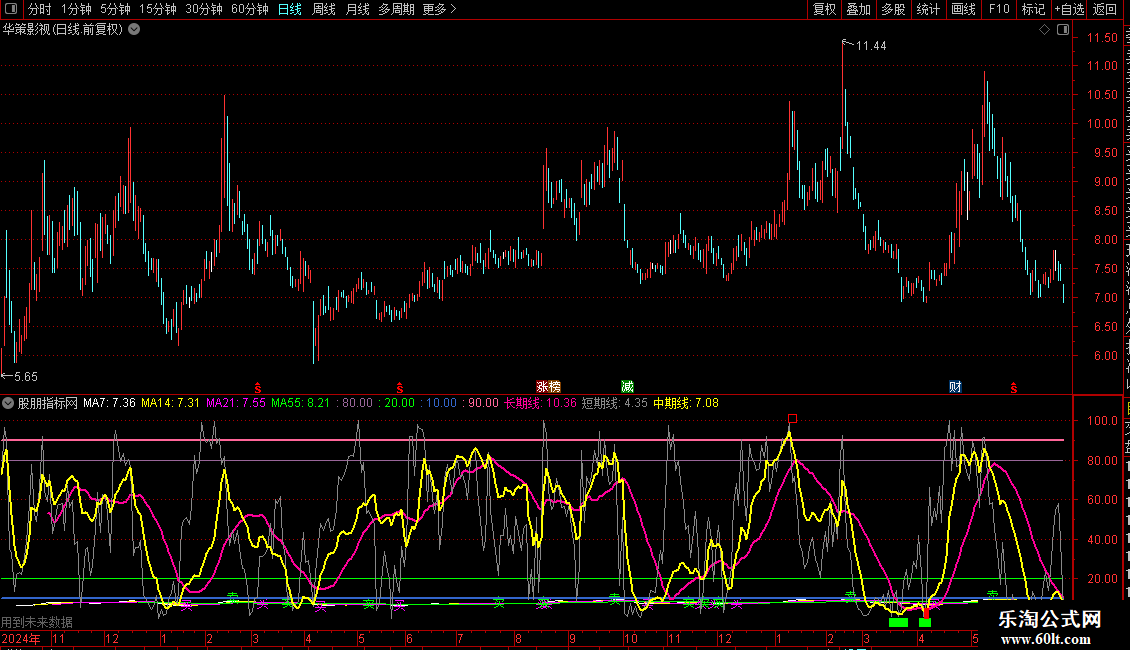Click the green MA55: 8.21 label

click(300, 404)
